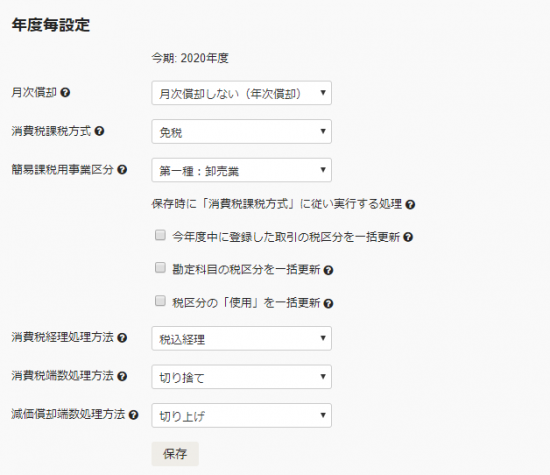Show help for 消費税経理処理方法
The width and height of the screenshot is (550, 475).
122,338
